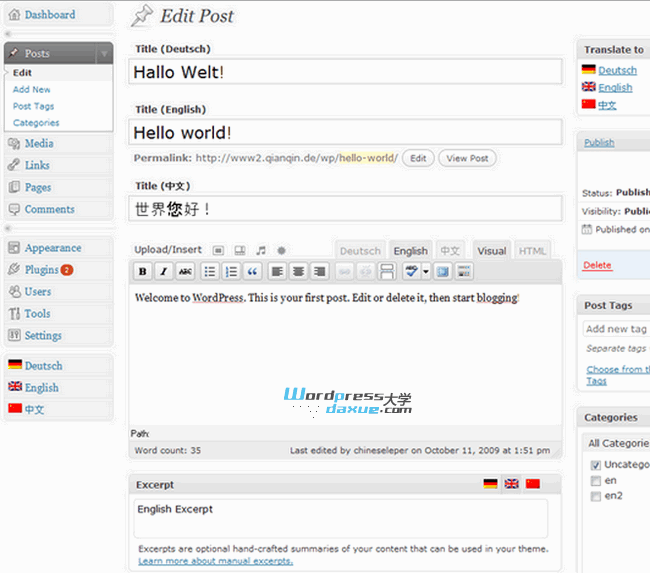Open the spellchecker language dropdown arrow
This screenshot has width=650, height=573.
pyautogui.click(x=426, y=272)
